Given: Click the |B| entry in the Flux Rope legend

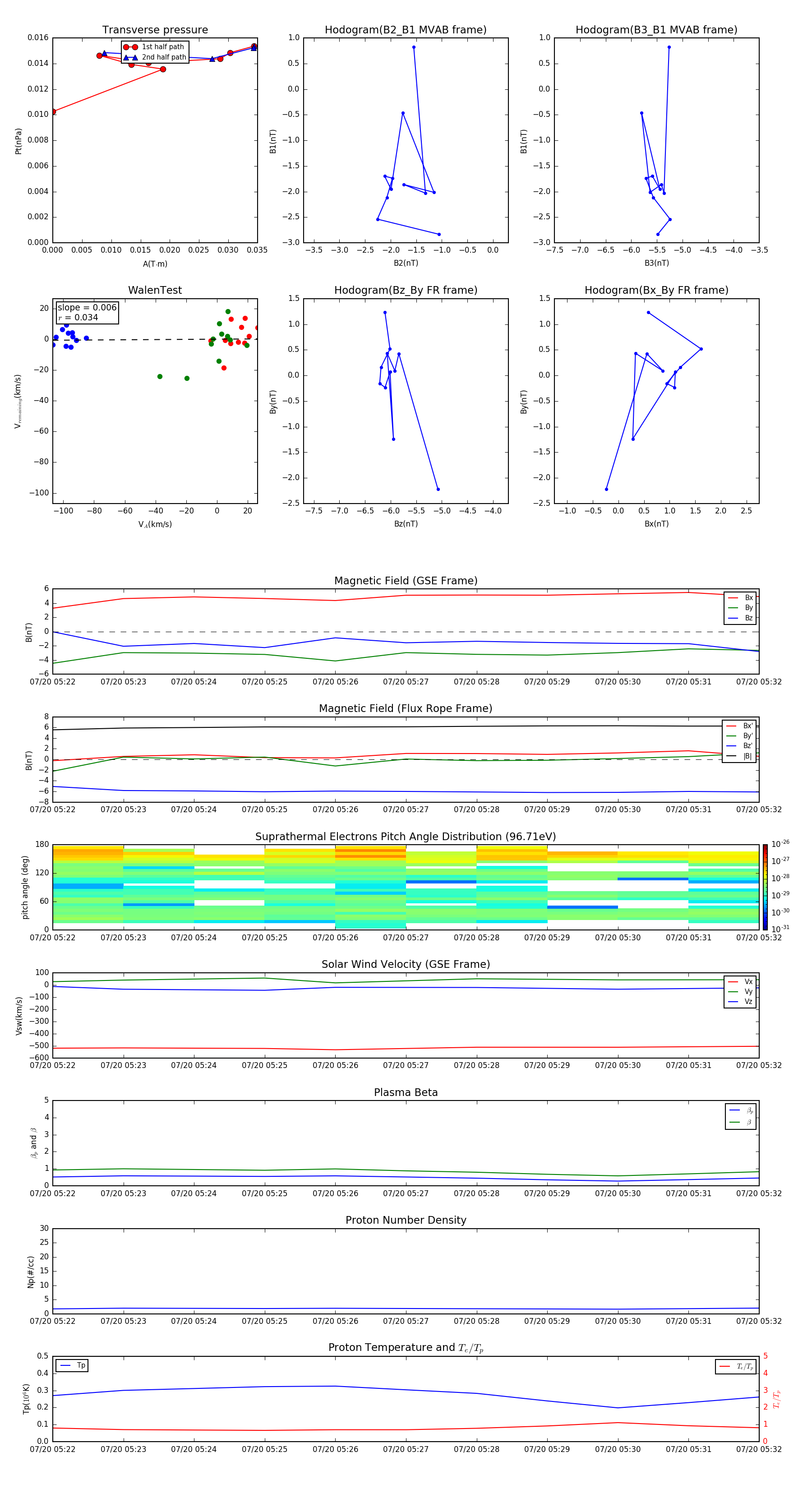Looking at the screenshot, I should (x=739, y=757).
